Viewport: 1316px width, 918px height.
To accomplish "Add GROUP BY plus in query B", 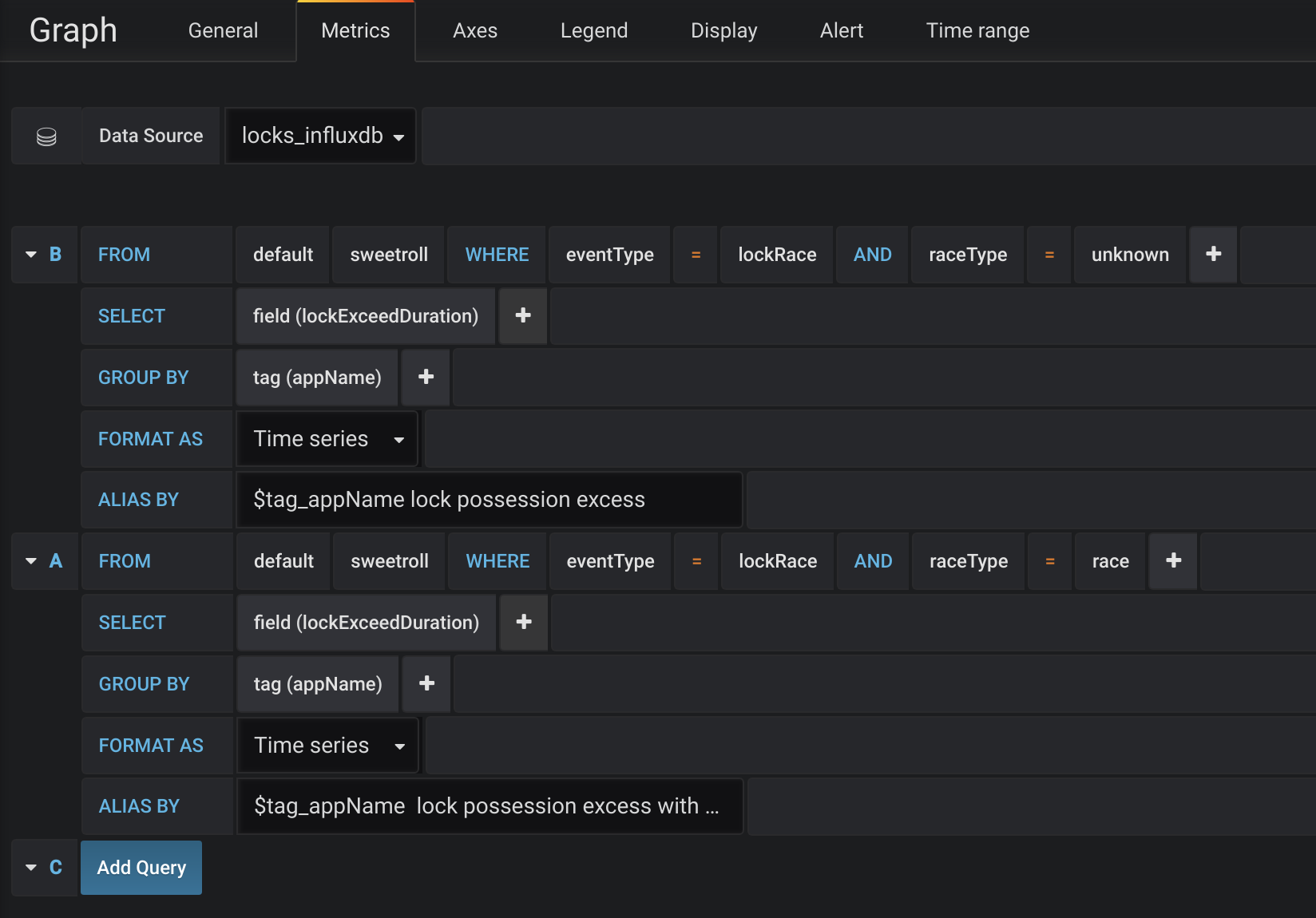I will pos(426,377).
